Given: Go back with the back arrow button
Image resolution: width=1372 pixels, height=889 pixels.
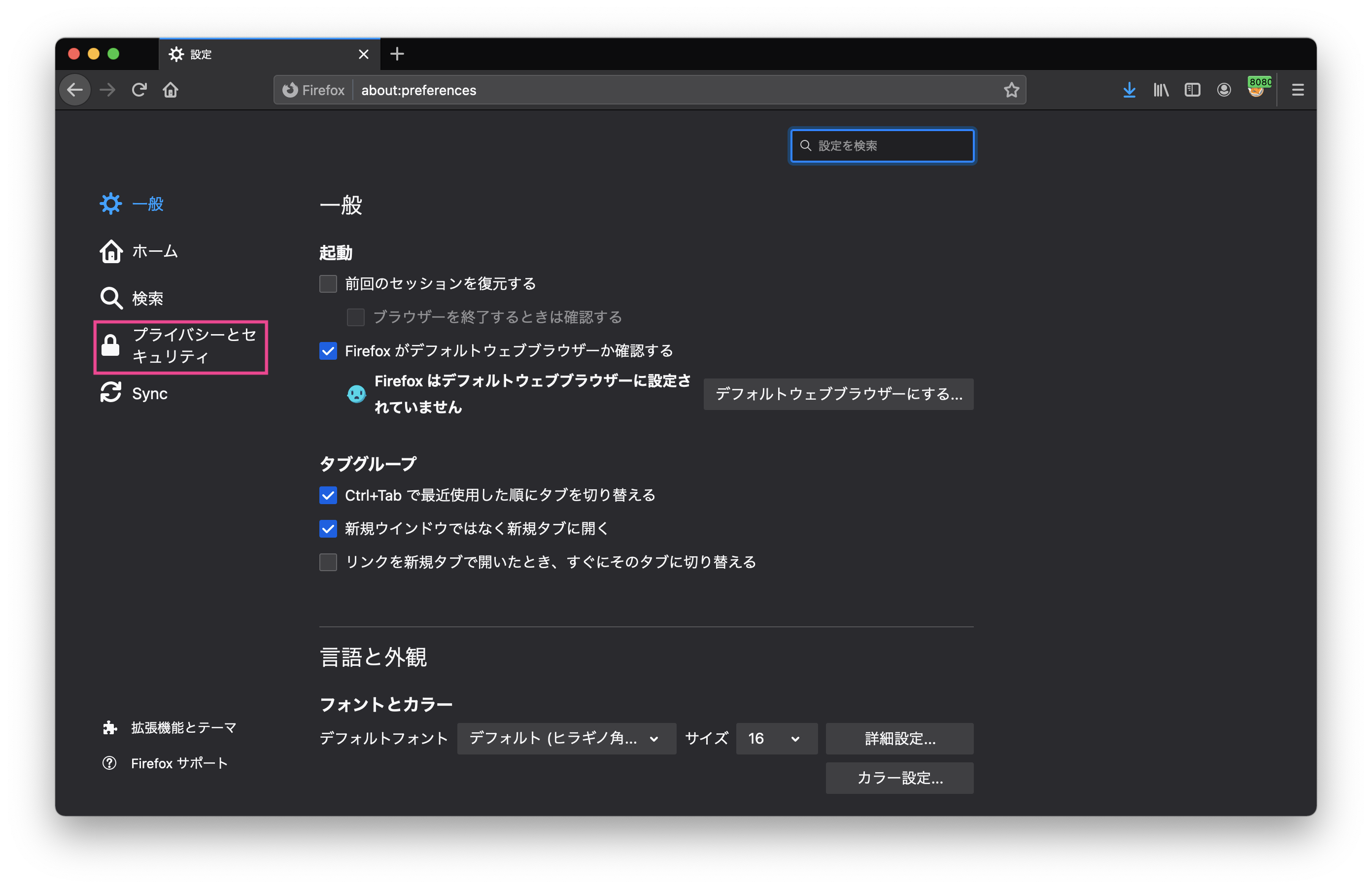Looking at the screenshot, I should pyautogui.click(x=75, y=90).
